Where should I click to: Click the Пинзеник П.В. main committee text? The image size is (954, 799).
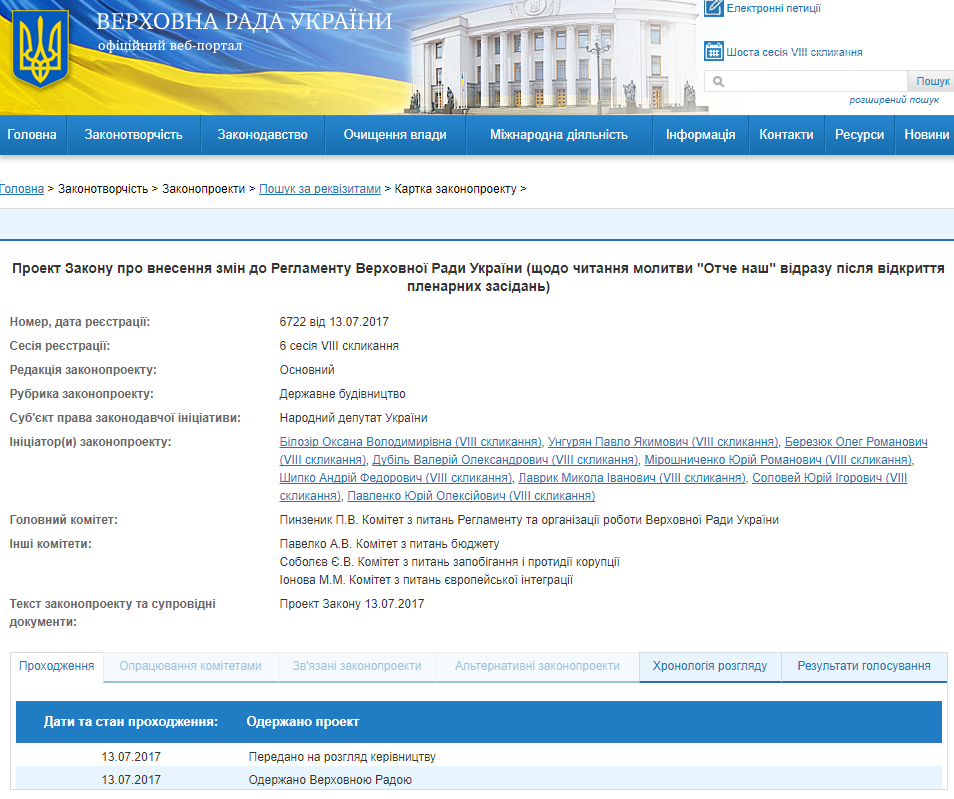pos(529,520)
